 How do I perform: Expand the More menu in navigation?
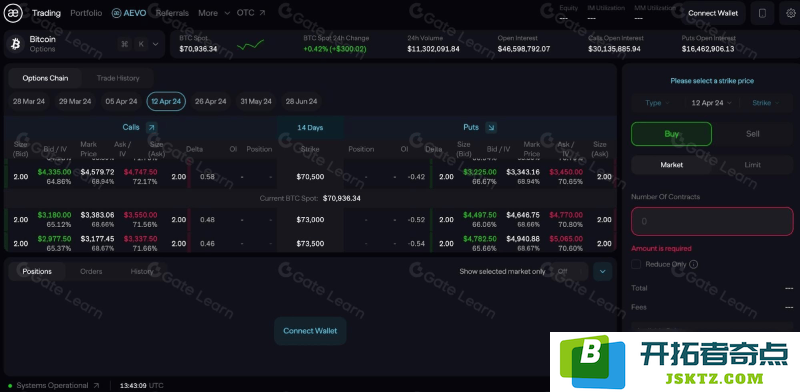pyautogui.click(x=214, y=13)
